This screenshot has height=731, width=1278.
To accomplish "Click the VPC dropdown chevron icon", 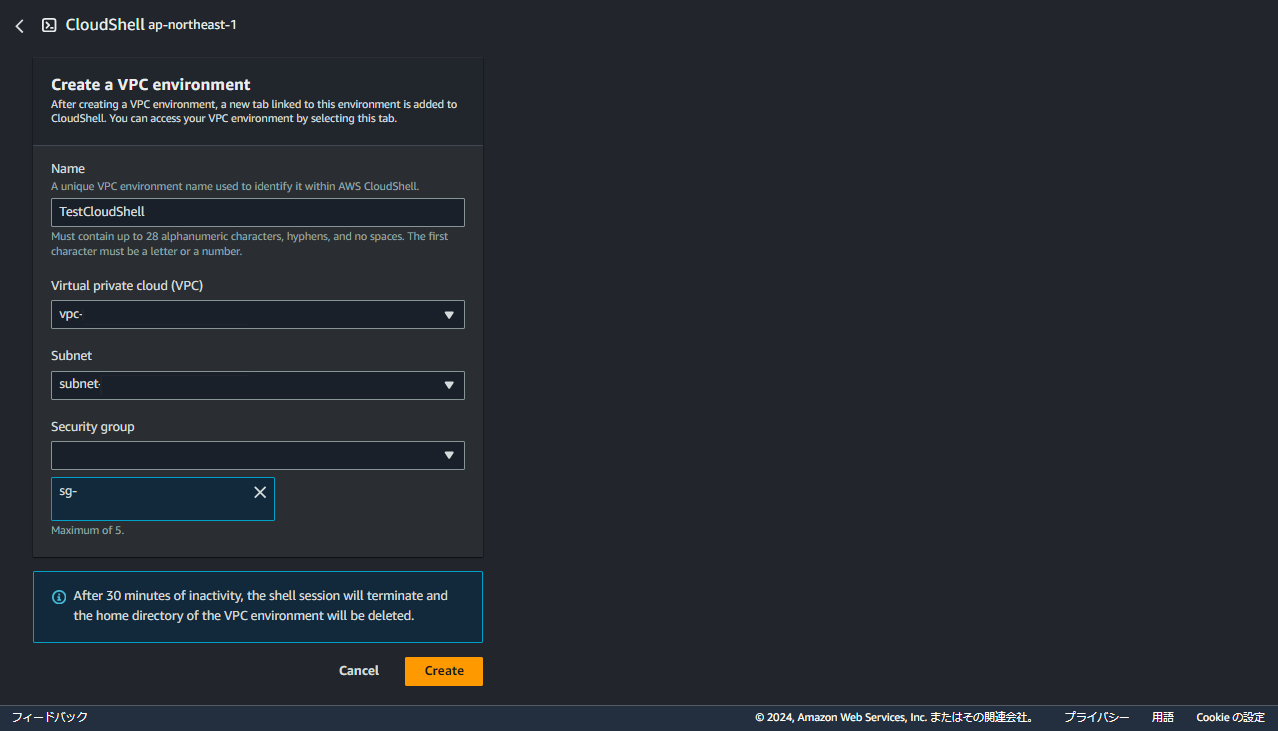I will click(x=449, y=314).
